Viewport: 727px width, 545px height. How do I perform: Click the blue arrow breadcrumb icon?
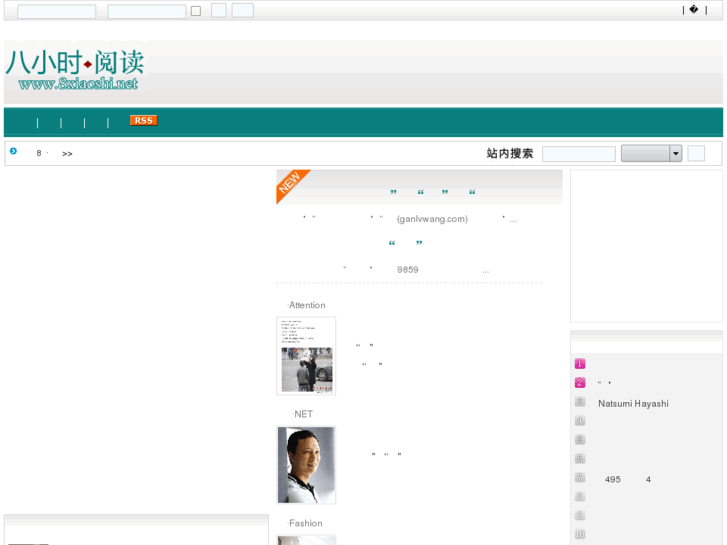(13, 151)
